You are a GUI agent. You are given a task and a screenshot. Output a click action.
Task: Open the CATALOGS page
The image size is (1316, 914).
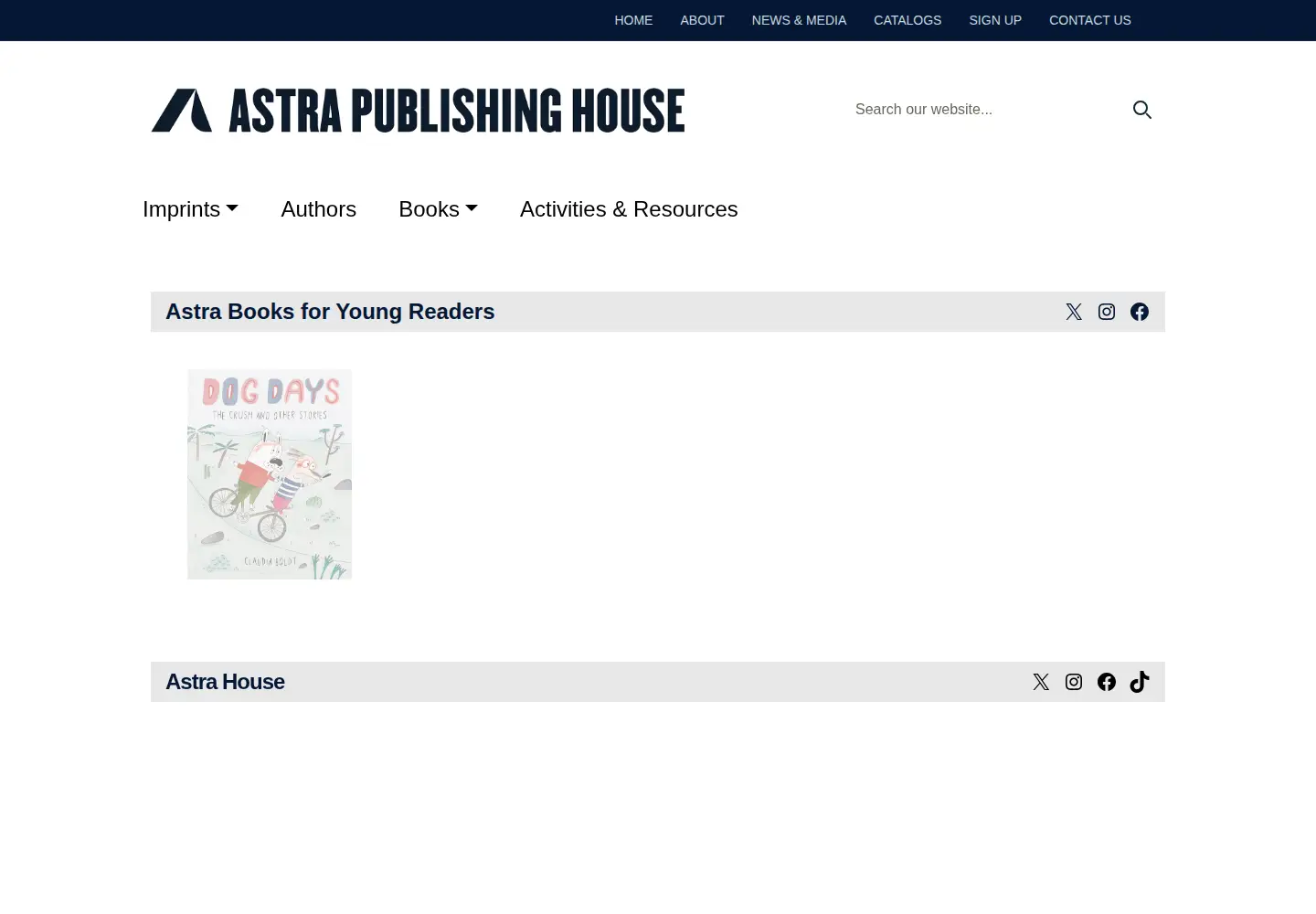(907, 20)
